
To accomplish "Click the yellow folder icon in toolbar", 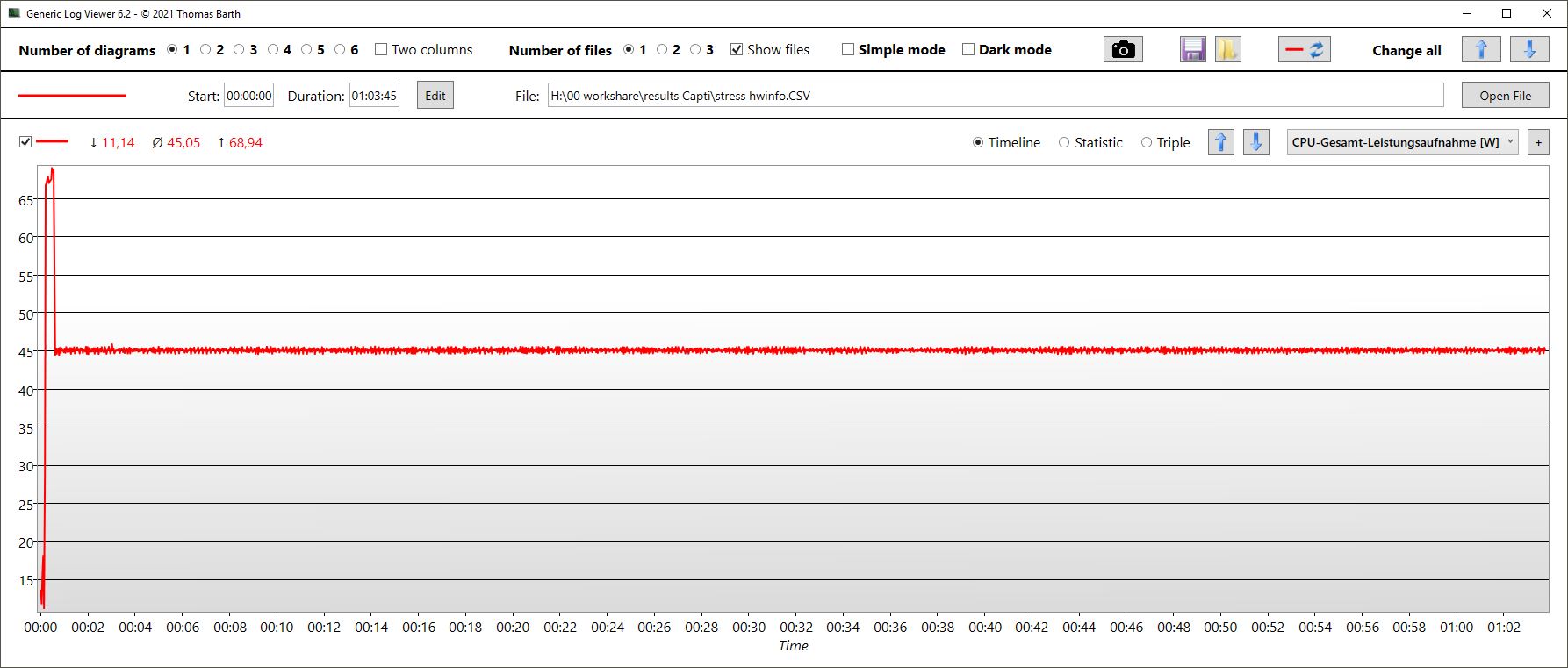I will coord(1227,50).
